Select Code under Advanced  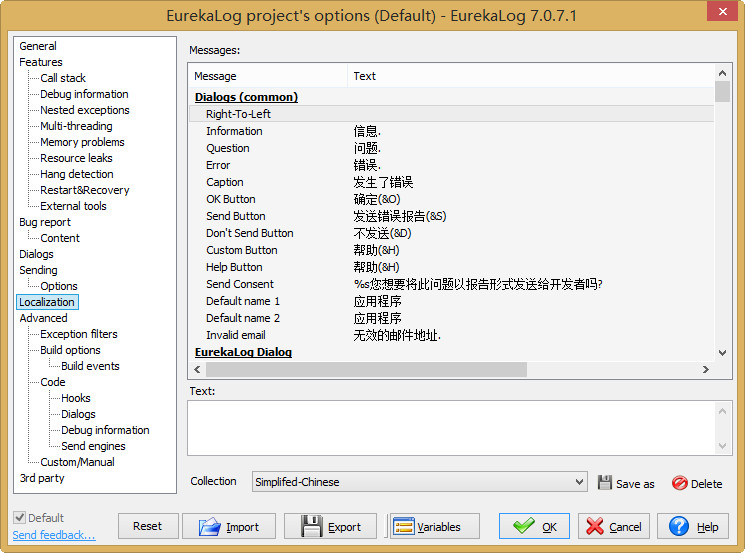coord(53,382)
